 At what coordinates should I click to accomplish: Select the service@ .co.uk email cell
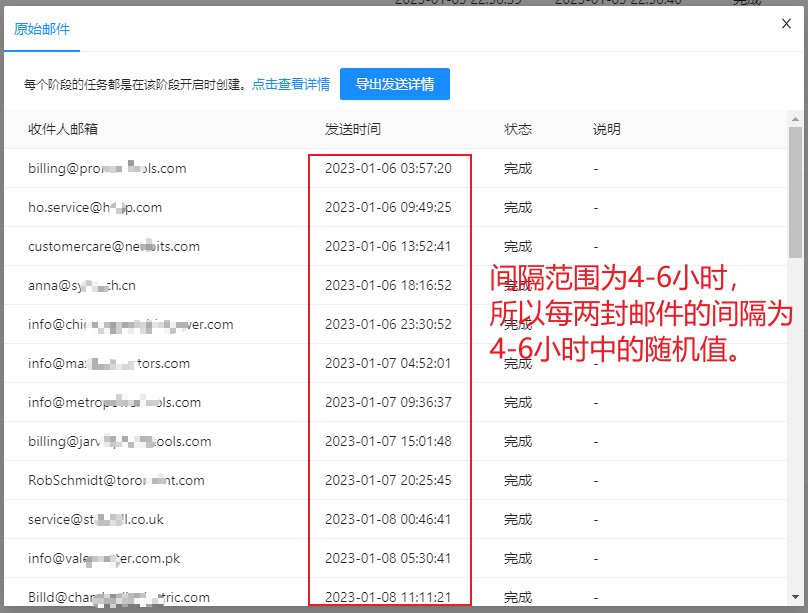point(96,519)
